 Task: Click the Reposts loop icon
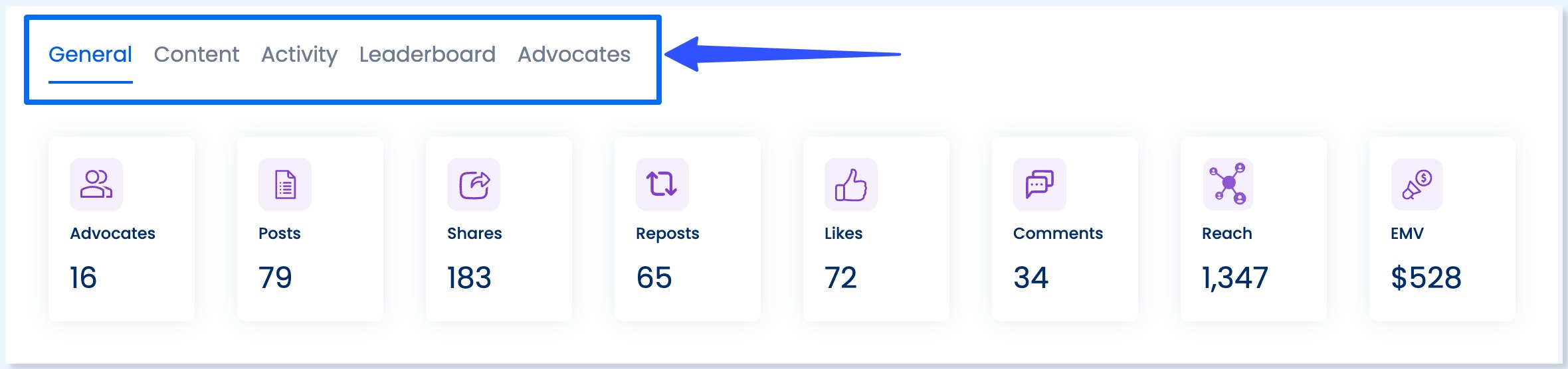(x=662, y=184)
